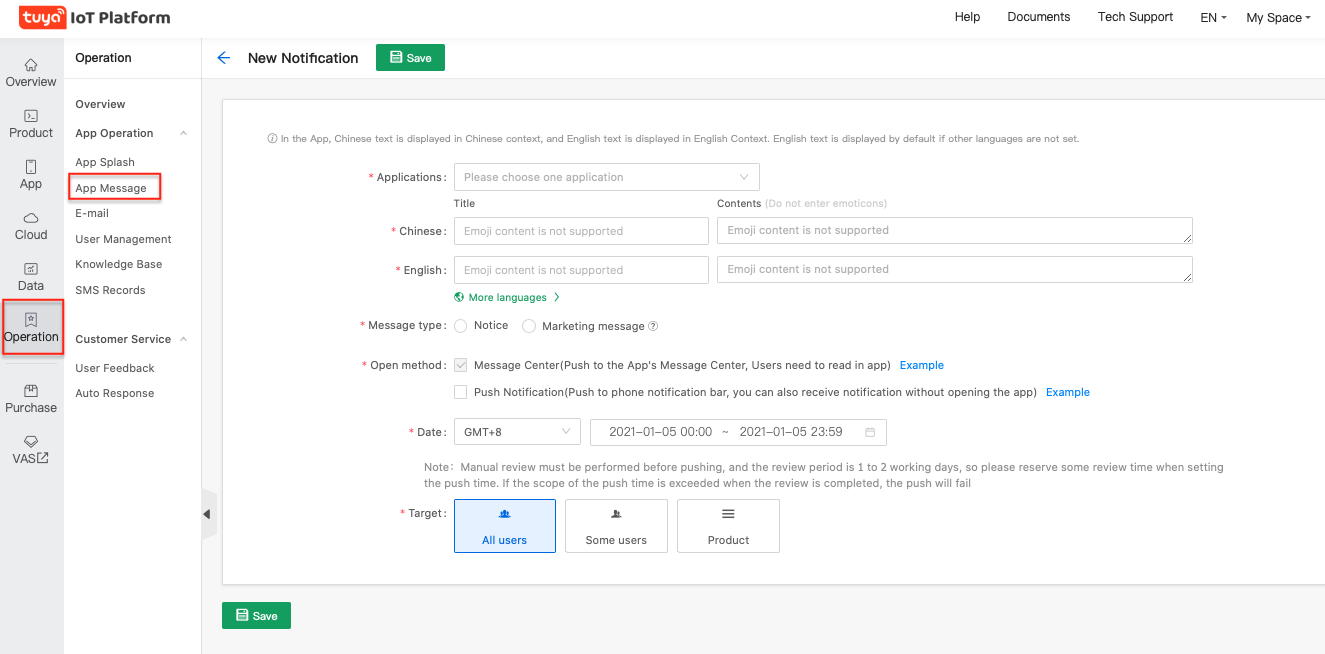Screen dimensions: 1325x654
Task: Open the Applications selection dropdown
Action: (x=606, y=176)
